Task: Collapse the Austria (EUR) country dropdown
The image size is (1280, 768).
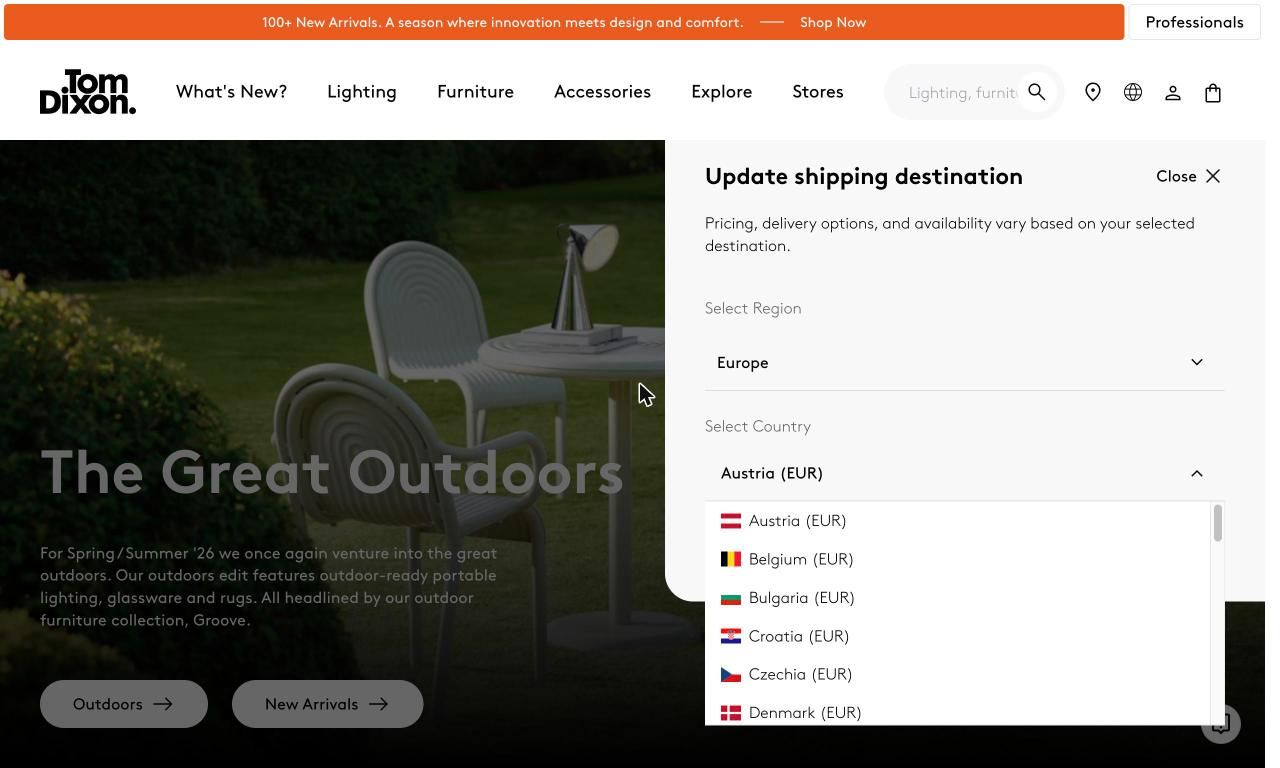Action: pos(965,473)
